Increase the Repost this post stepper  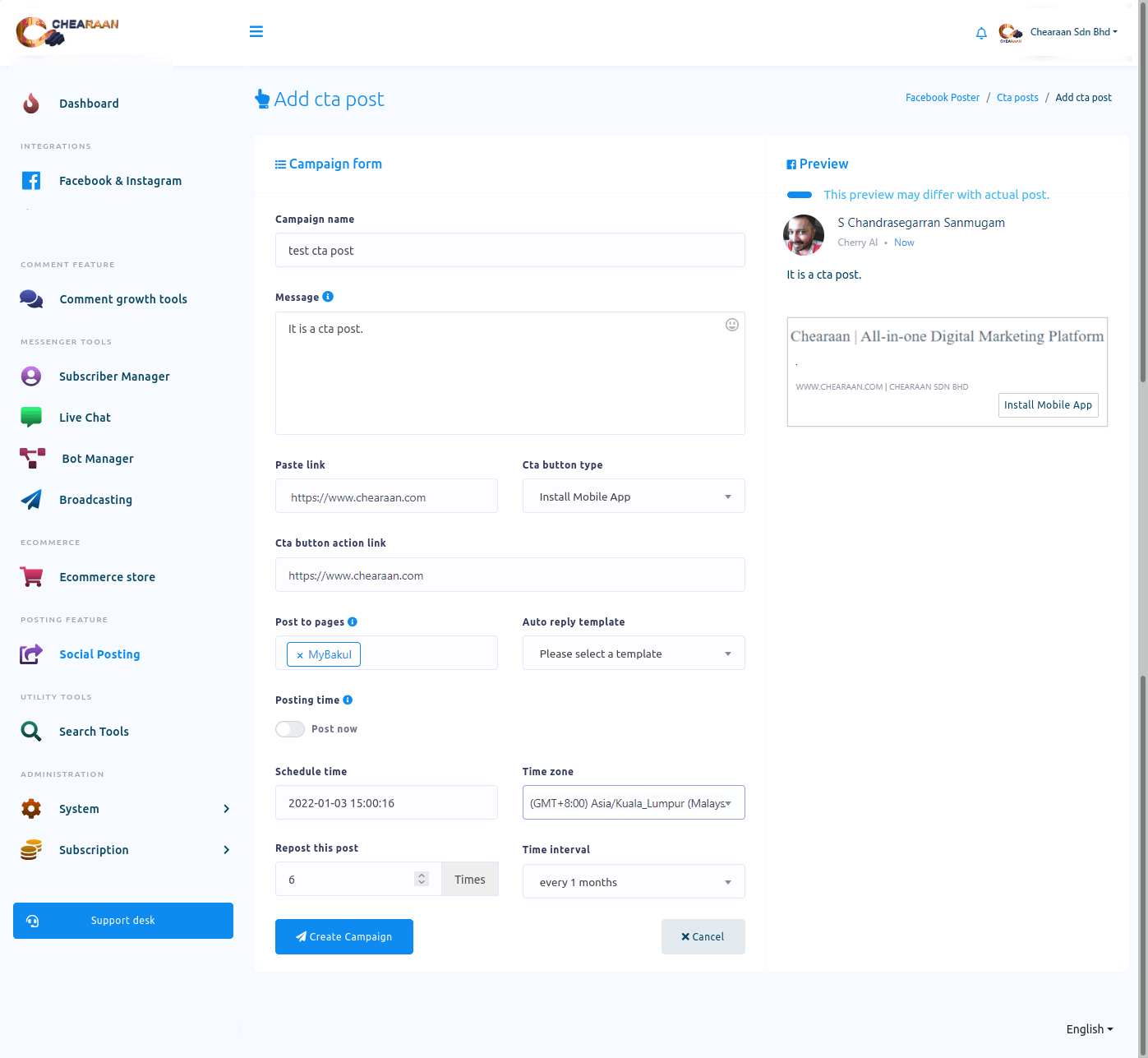[422, 876]
